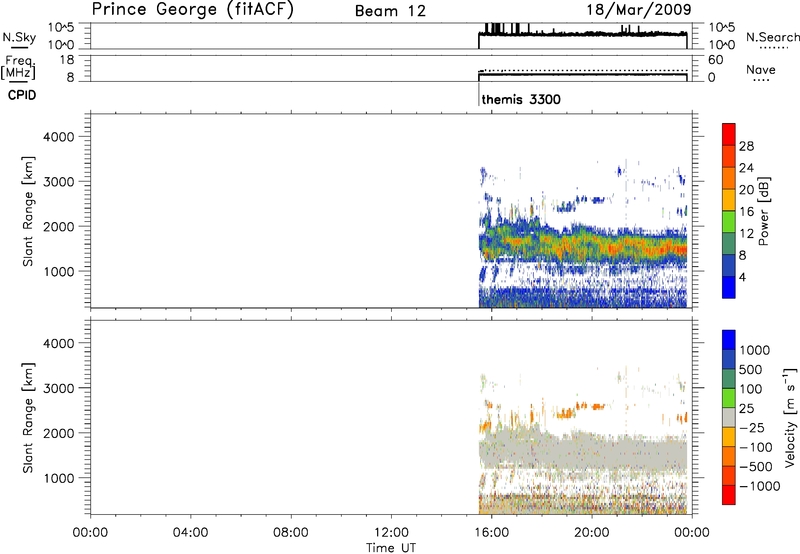800x554 pixels.
Task: Click the 'Velocity [m s-1]' colorbar label
Action: click(790, 417)
